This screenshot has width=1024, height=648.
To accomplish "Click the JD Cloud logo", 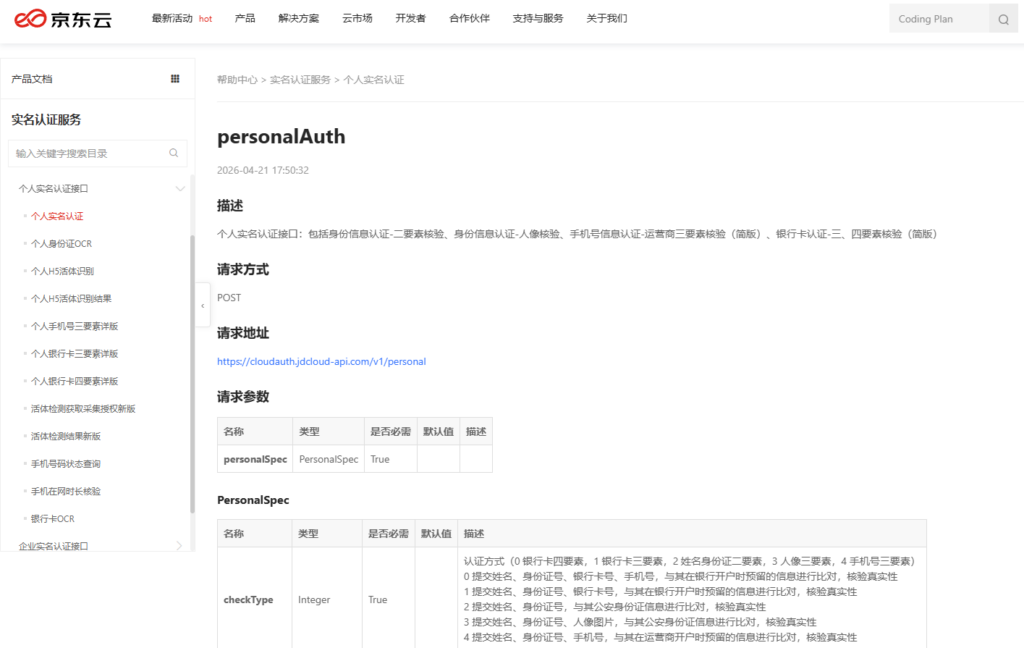I will 63,19.
